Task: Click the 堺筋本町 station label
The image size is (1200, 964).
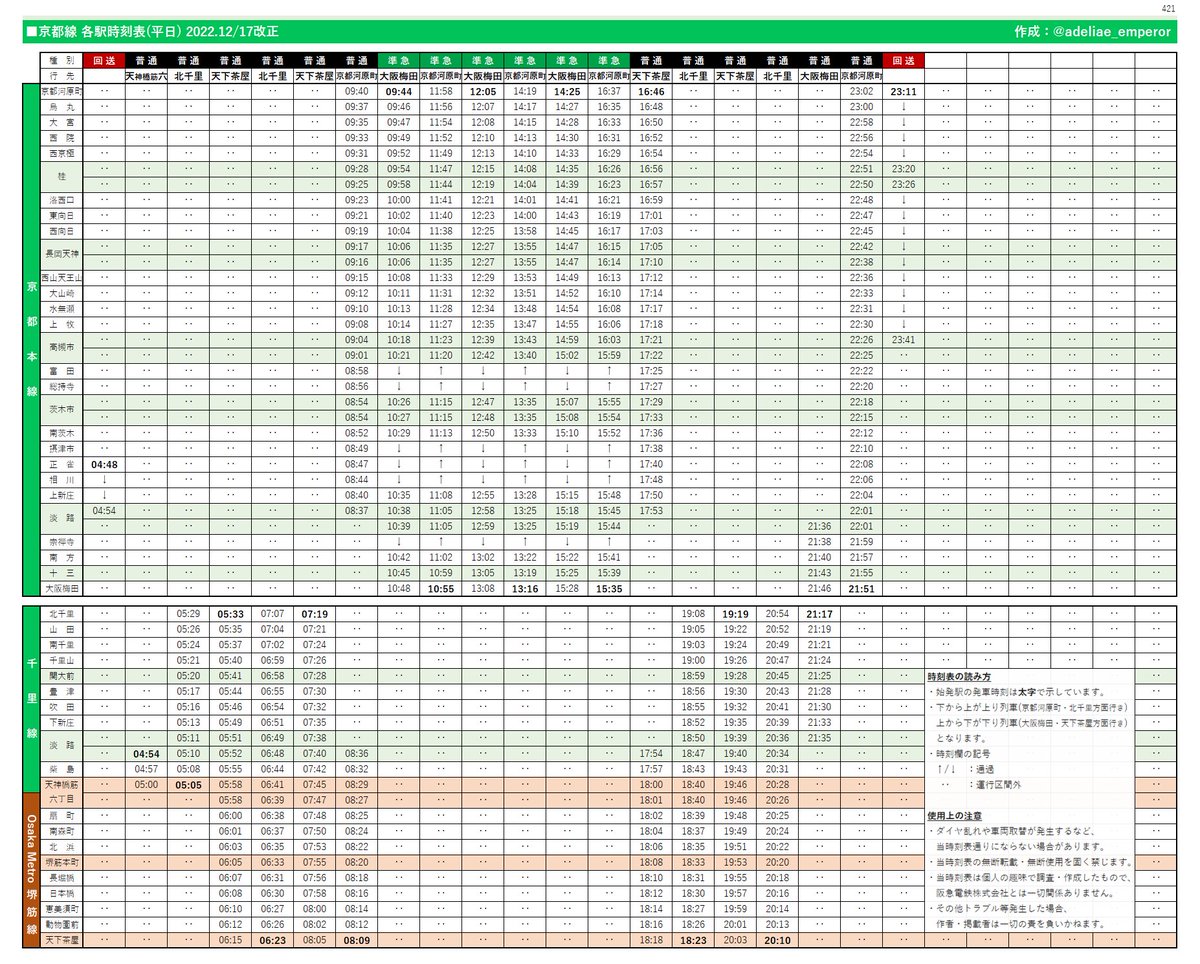Action: pyautogui.click(x=61, y=862)
